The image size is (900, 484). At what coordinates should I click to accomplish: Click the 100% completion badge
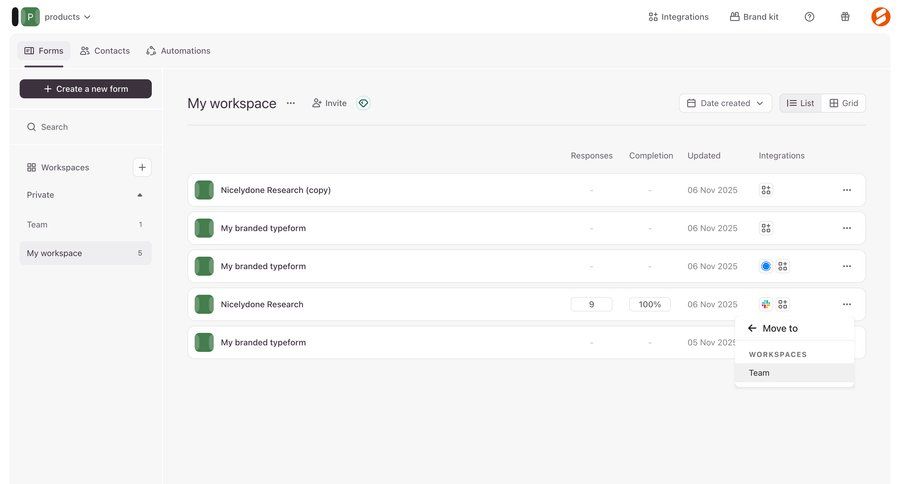click(650, 304)
